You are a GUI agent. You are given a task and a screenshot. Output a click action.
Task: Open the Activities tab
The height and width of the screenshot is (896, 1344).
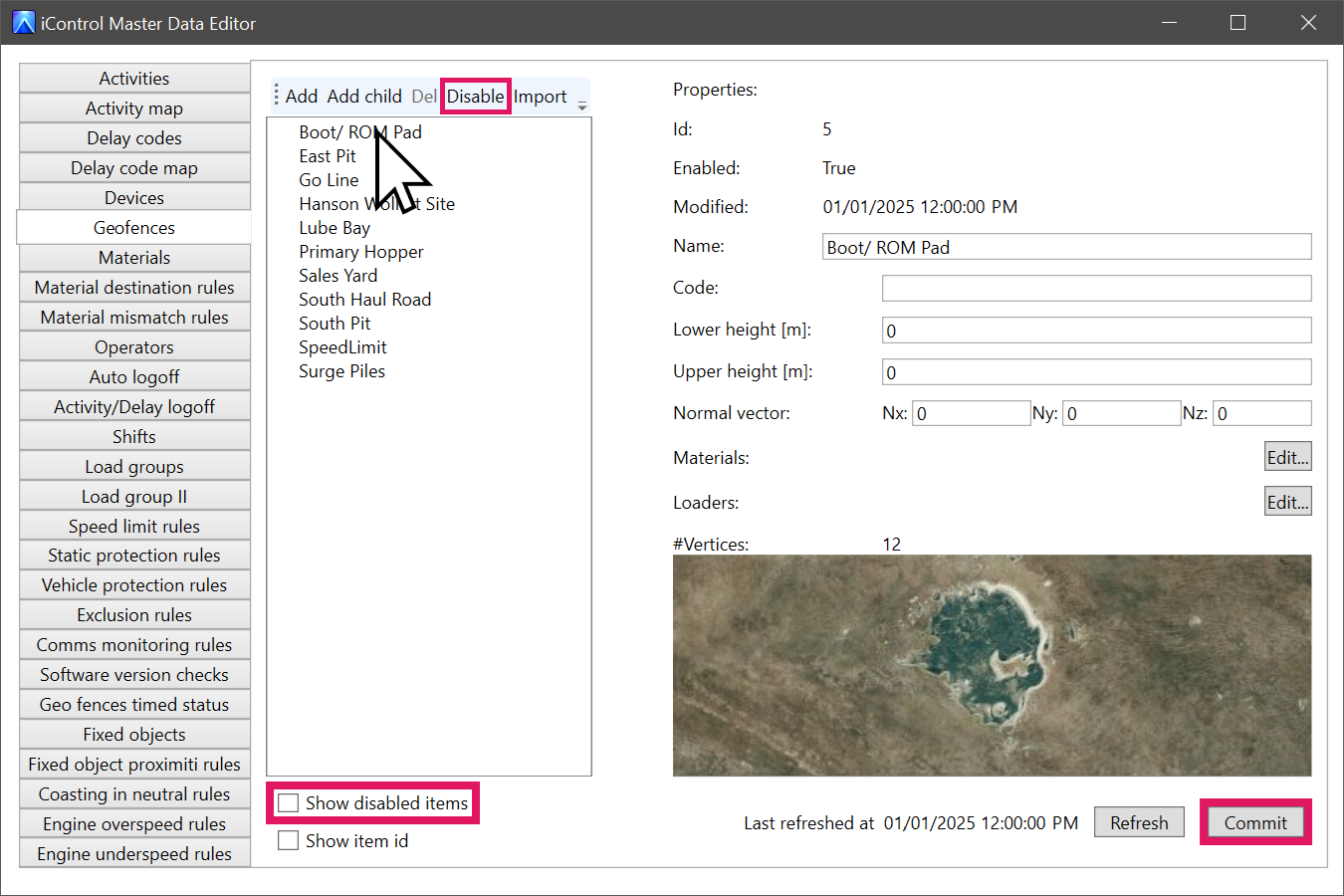(x=134, y=79)
